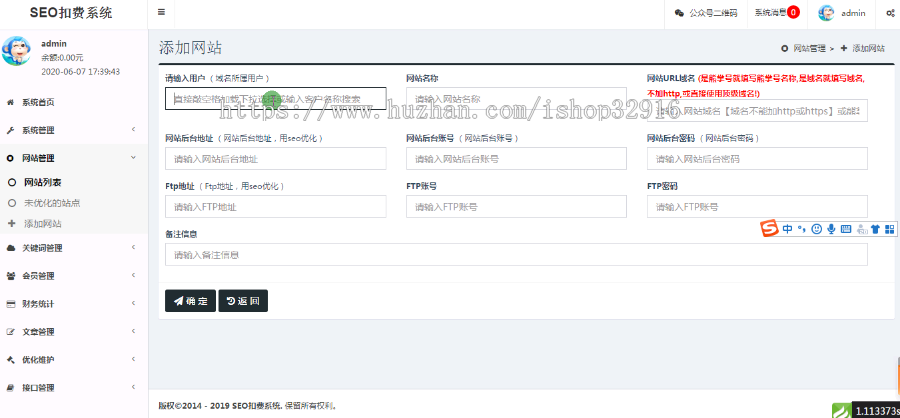This screenshot has width=900, height=418.
Task: Click the 系统消息 link text
Action: pos(770,13)
